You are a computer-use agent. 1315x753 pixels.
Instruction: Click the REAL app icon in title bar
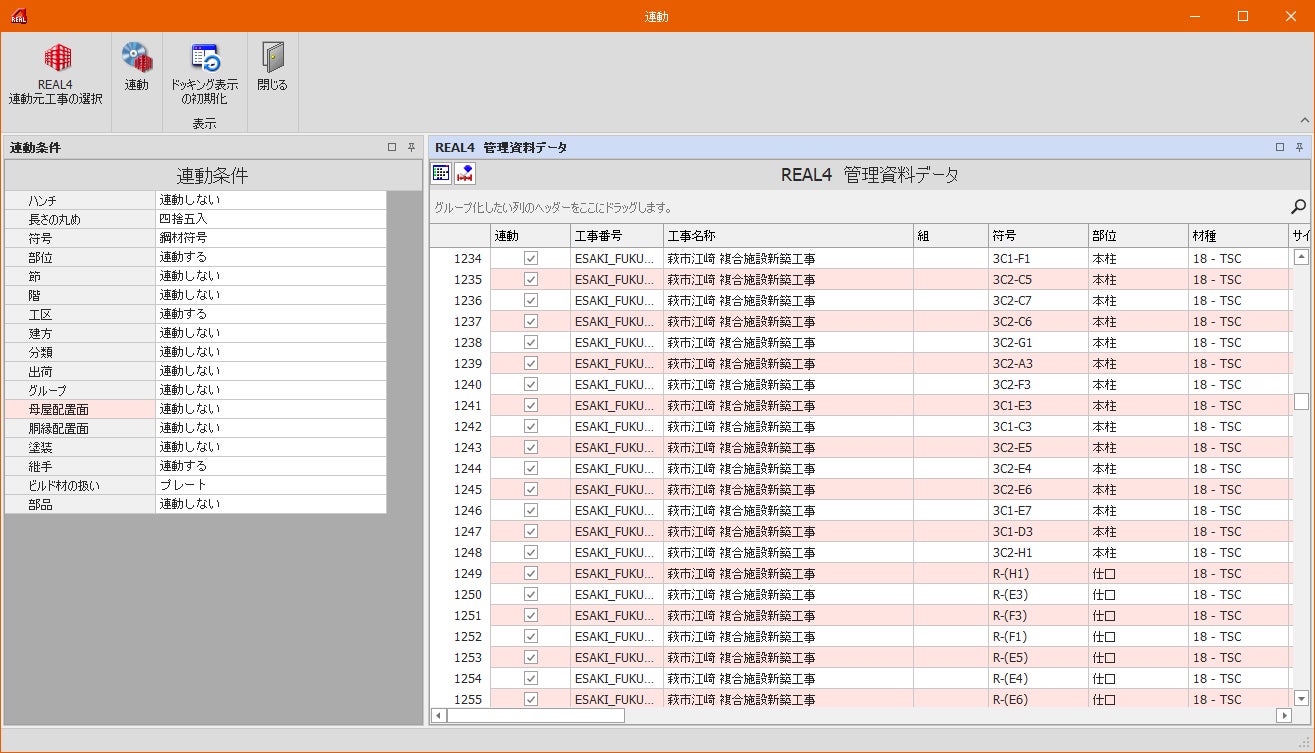pos(19,16)
